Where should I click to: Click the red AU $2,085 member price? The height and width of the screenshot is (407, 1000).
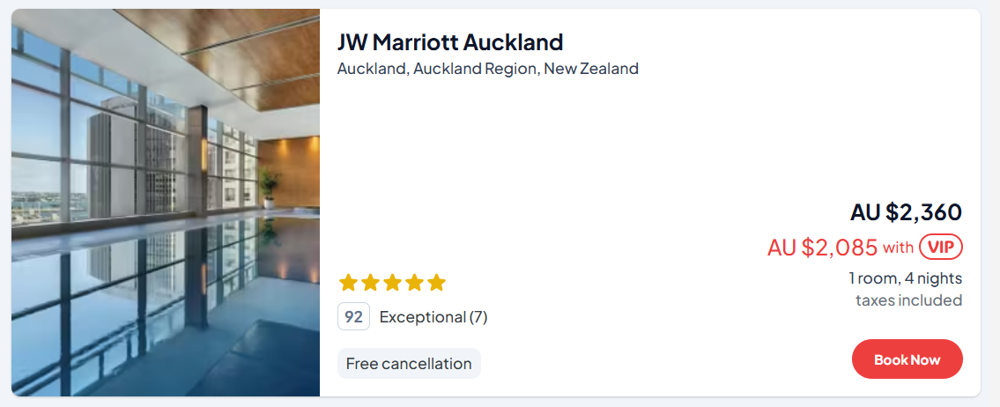coord(822,247)
